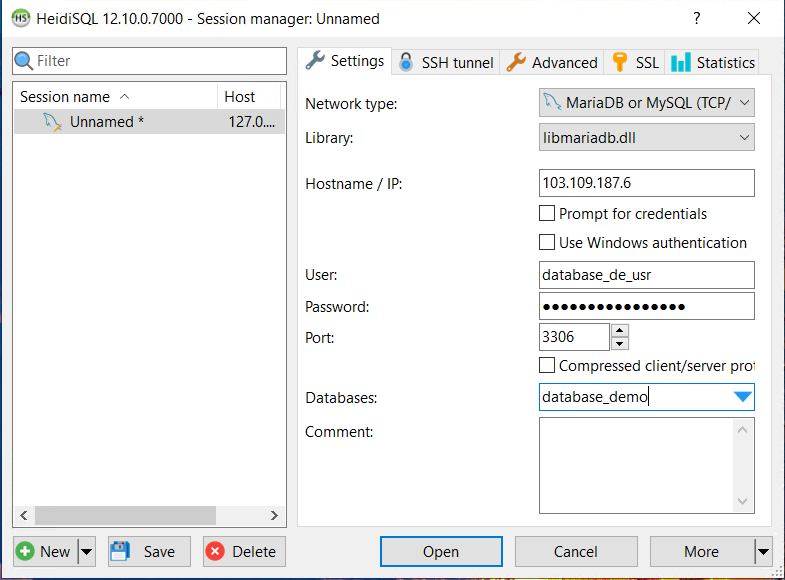785x580 pixels.
Task: Click the bar chart Statistics icon
Action: point(681,62)
